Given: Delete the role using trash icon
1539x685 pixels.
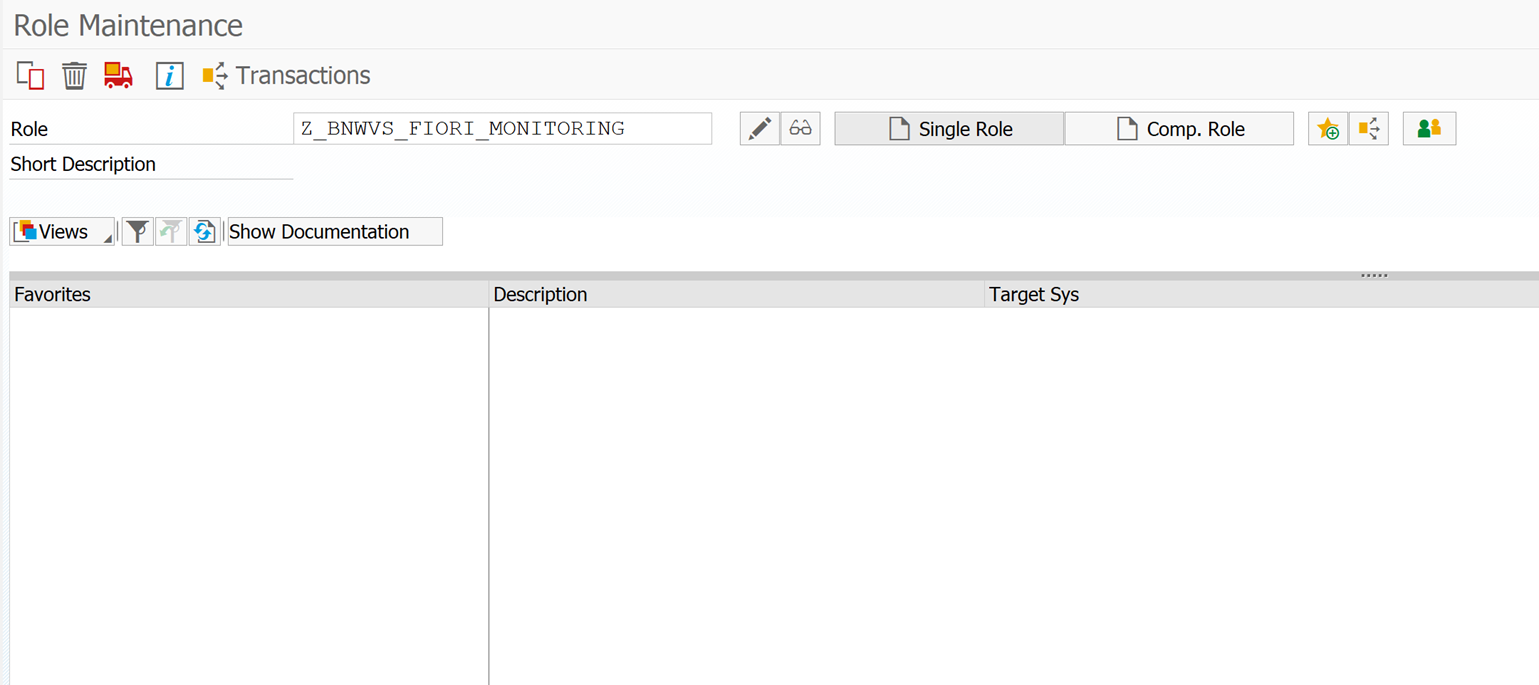Looking at the screenshot, I should 74,76.
